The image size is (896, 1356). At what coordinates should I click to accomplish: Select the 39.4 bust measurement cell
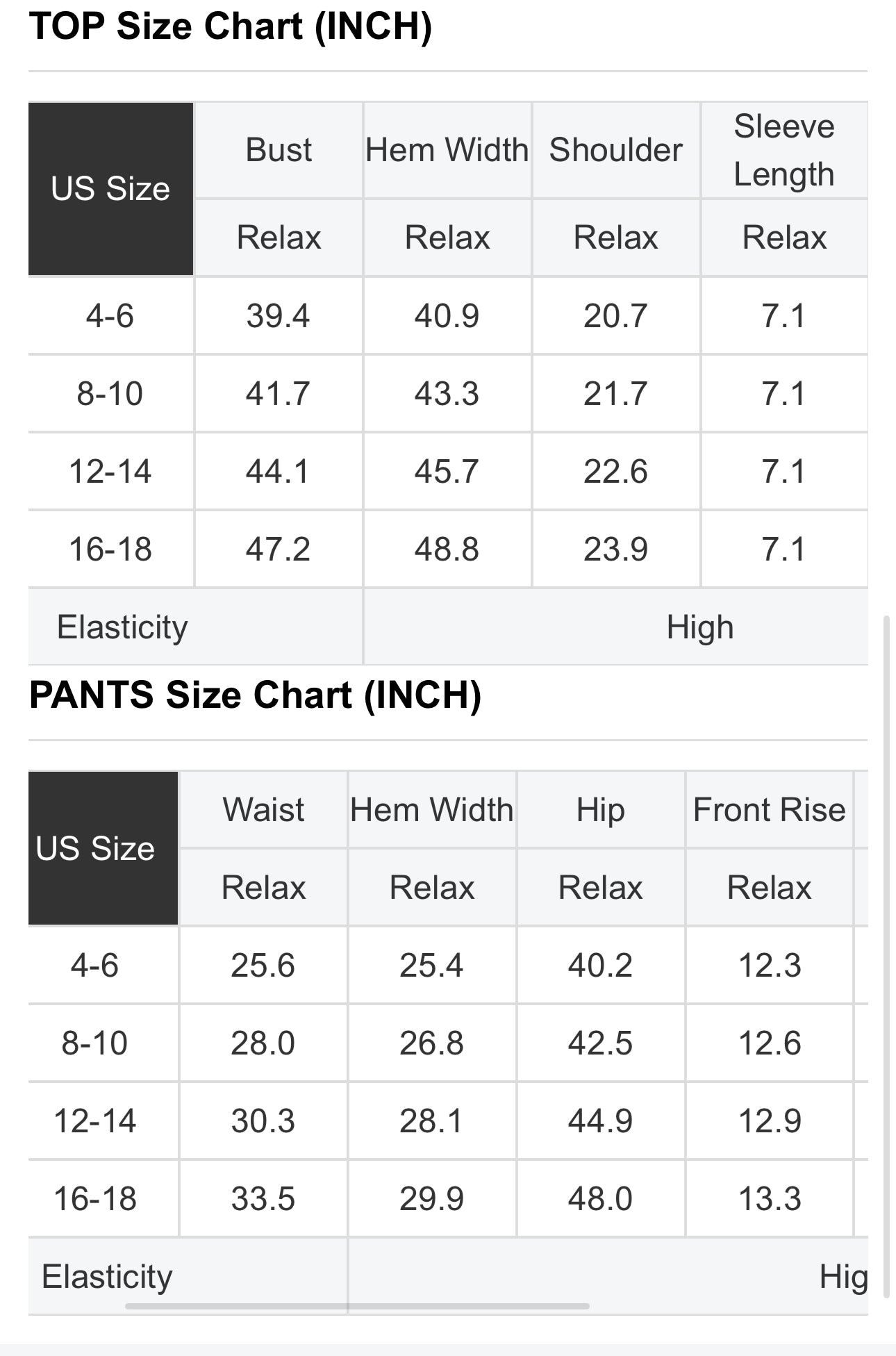(x=278, y=316)
